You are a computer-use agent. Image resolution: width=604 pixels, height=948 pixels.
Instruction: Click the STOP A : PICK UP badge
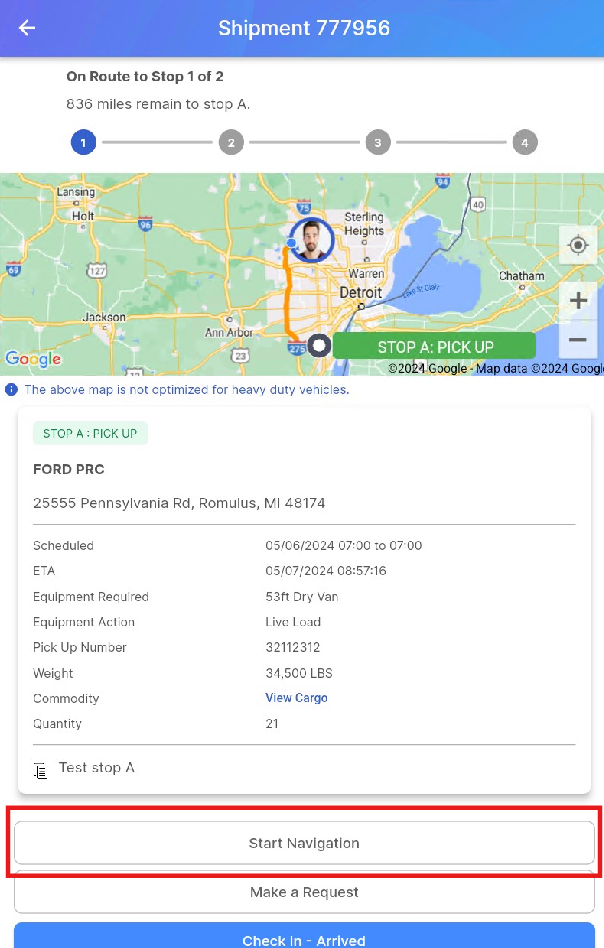click(90, 433)
